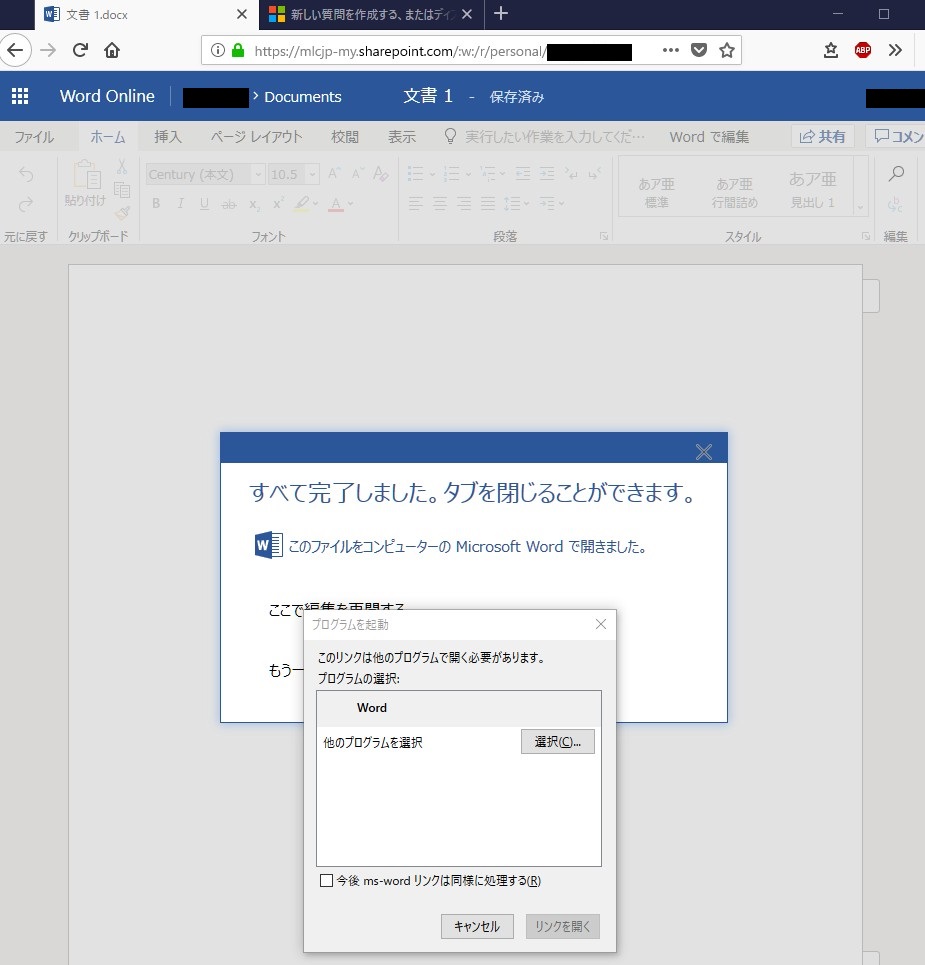Open a new browser tab with plus
925x965 pixels.
pyautogui.click(x=501, y=14)
